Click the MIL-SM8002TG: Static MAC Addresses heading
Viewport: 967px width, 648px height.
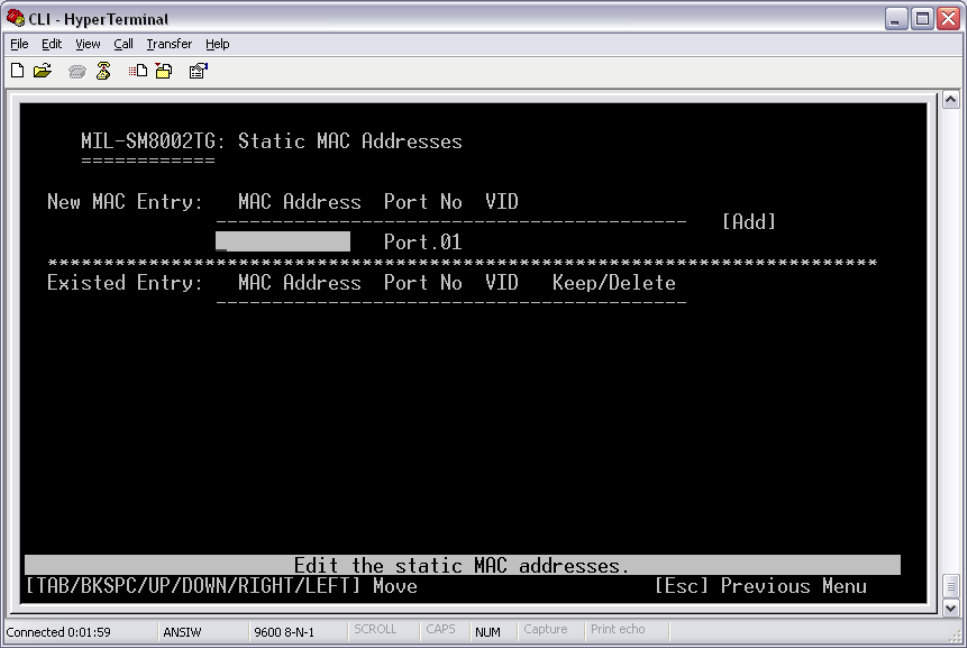[271, 141]
